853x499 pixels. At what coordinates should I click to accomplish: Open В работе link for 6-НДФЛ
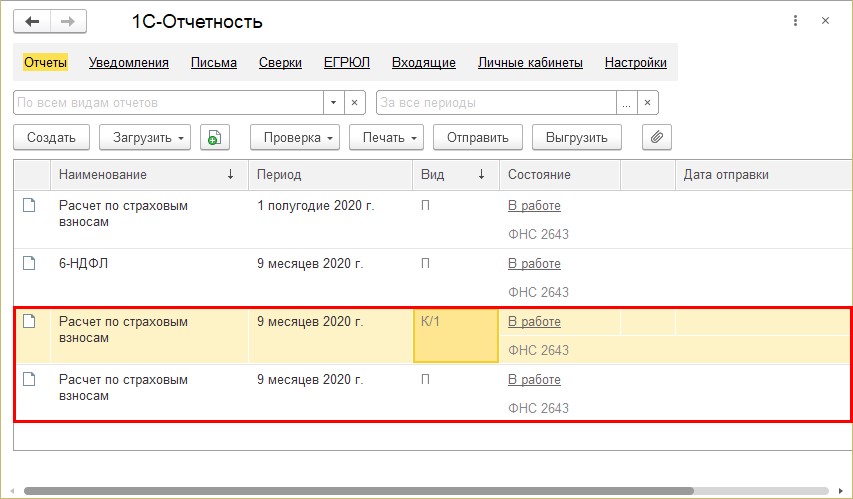pos(534,263)
